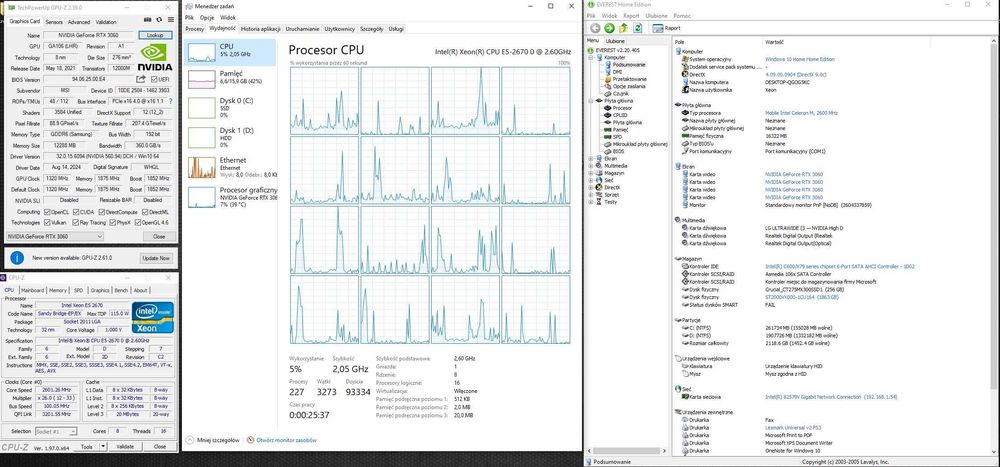Collapse the Komputer node in EVEREST tree
Image resolution: width=1000 pixels, height=467 pixels.
pos(591,57)
